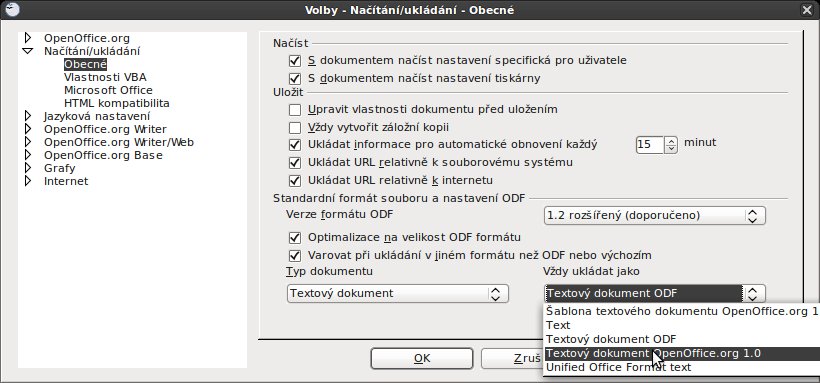Select the Microsoft Office tree item
The width and height of the screenshot is (820, 383).
pos(108,91)
